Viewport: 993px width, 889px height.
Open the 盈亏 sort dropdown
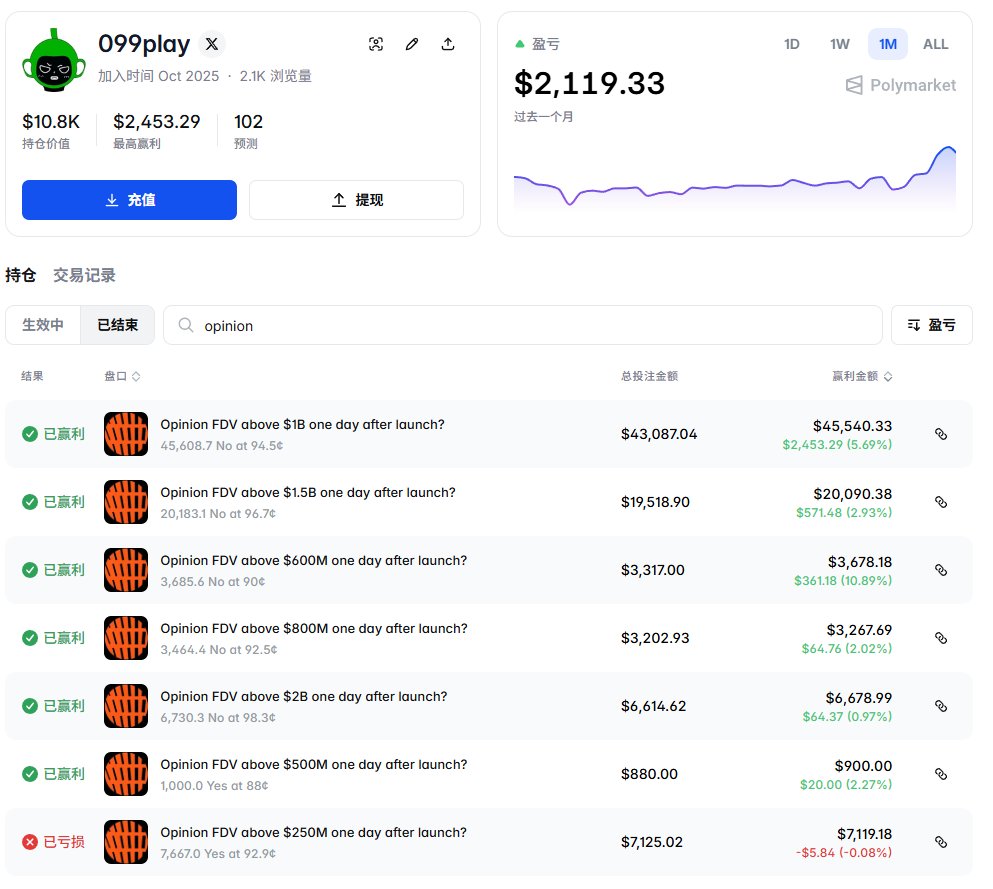pyautogui.click(x=931, y=325)
